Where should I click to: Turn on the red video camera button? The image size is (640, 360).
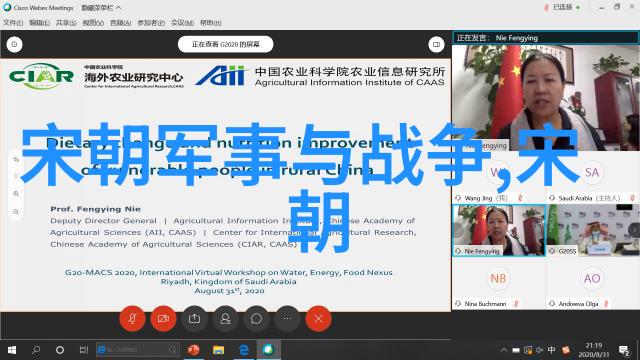pos(163,319)
